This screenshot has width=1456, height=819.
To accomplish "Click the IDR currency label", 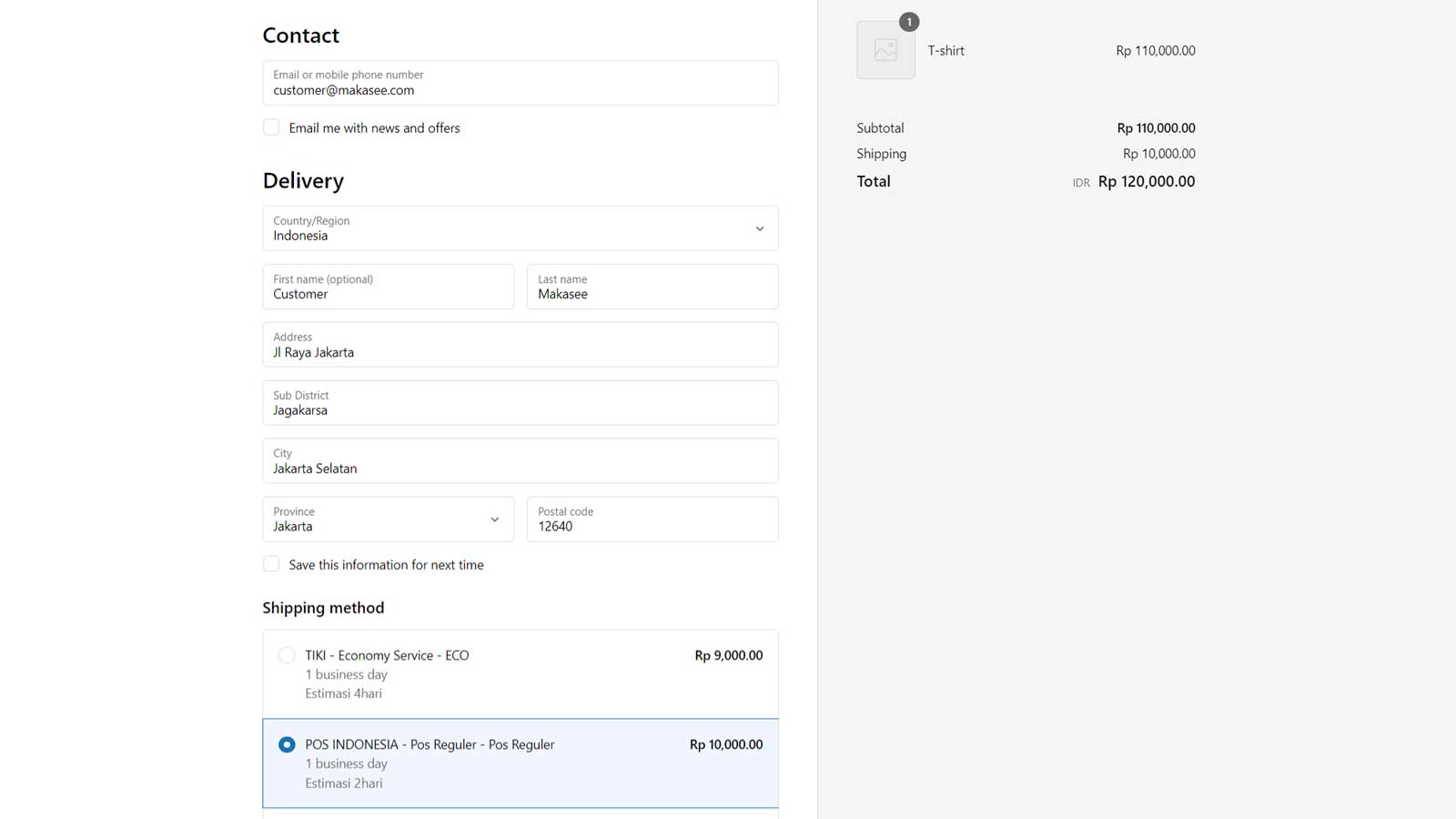I will click(1081, 183).
